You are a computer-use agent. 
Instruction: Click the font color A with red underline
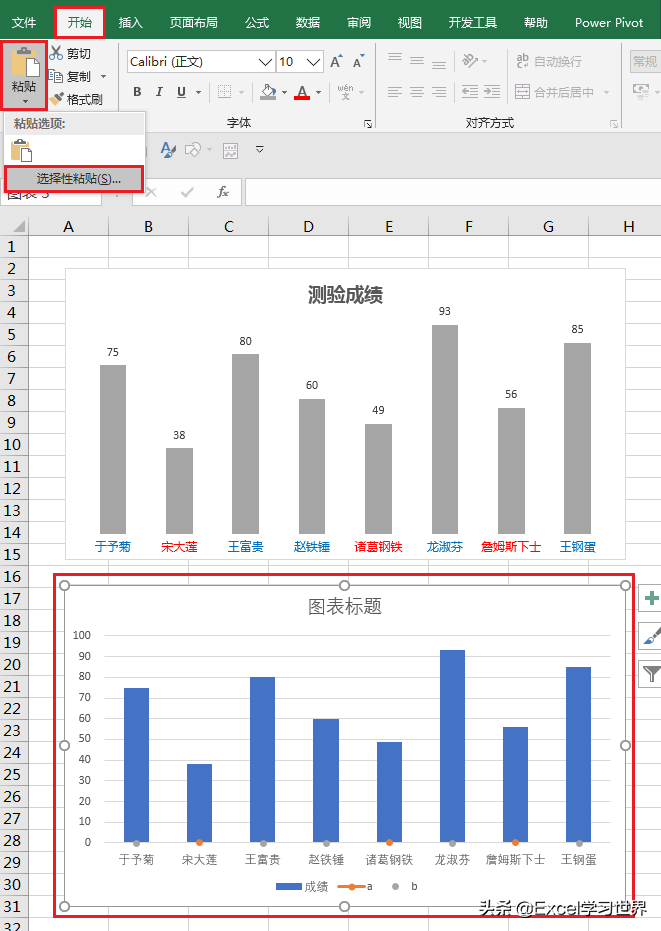(302, 91)
